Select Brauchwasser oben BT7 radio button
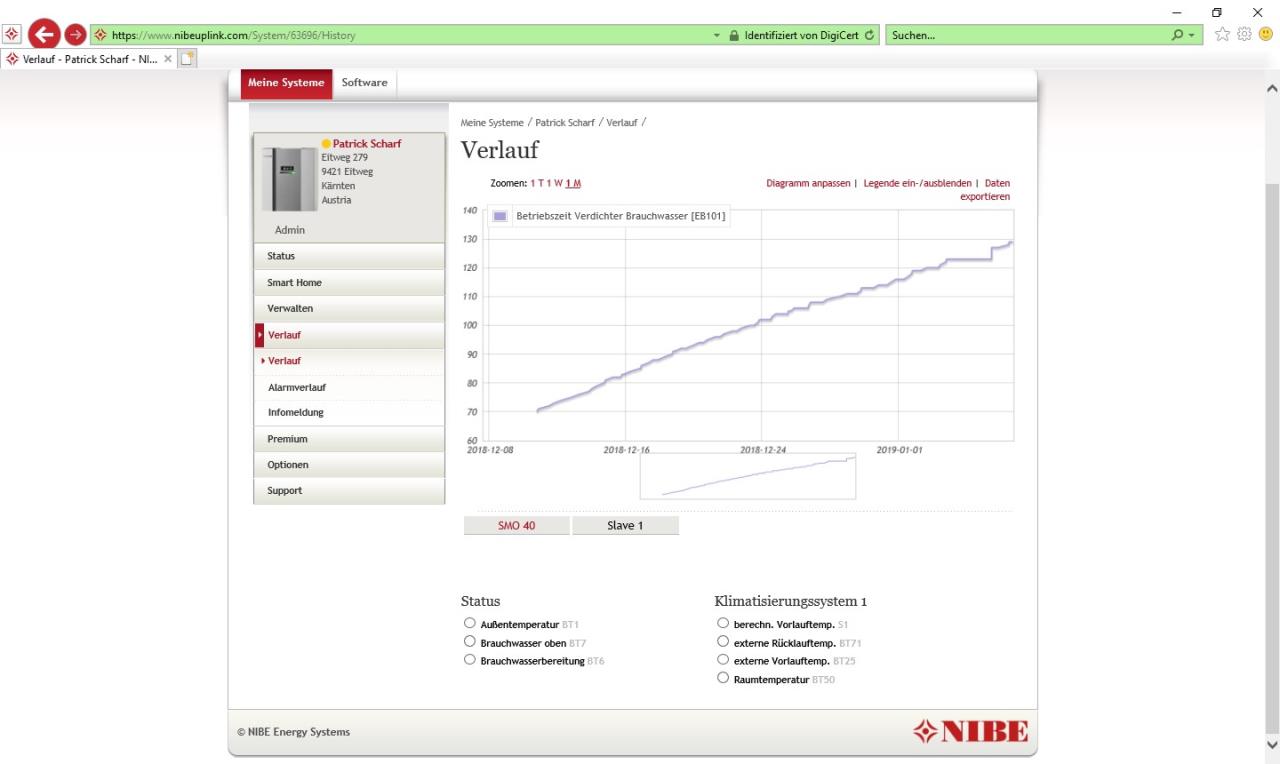Viewport: 1280px width, 764px height. 470,642
